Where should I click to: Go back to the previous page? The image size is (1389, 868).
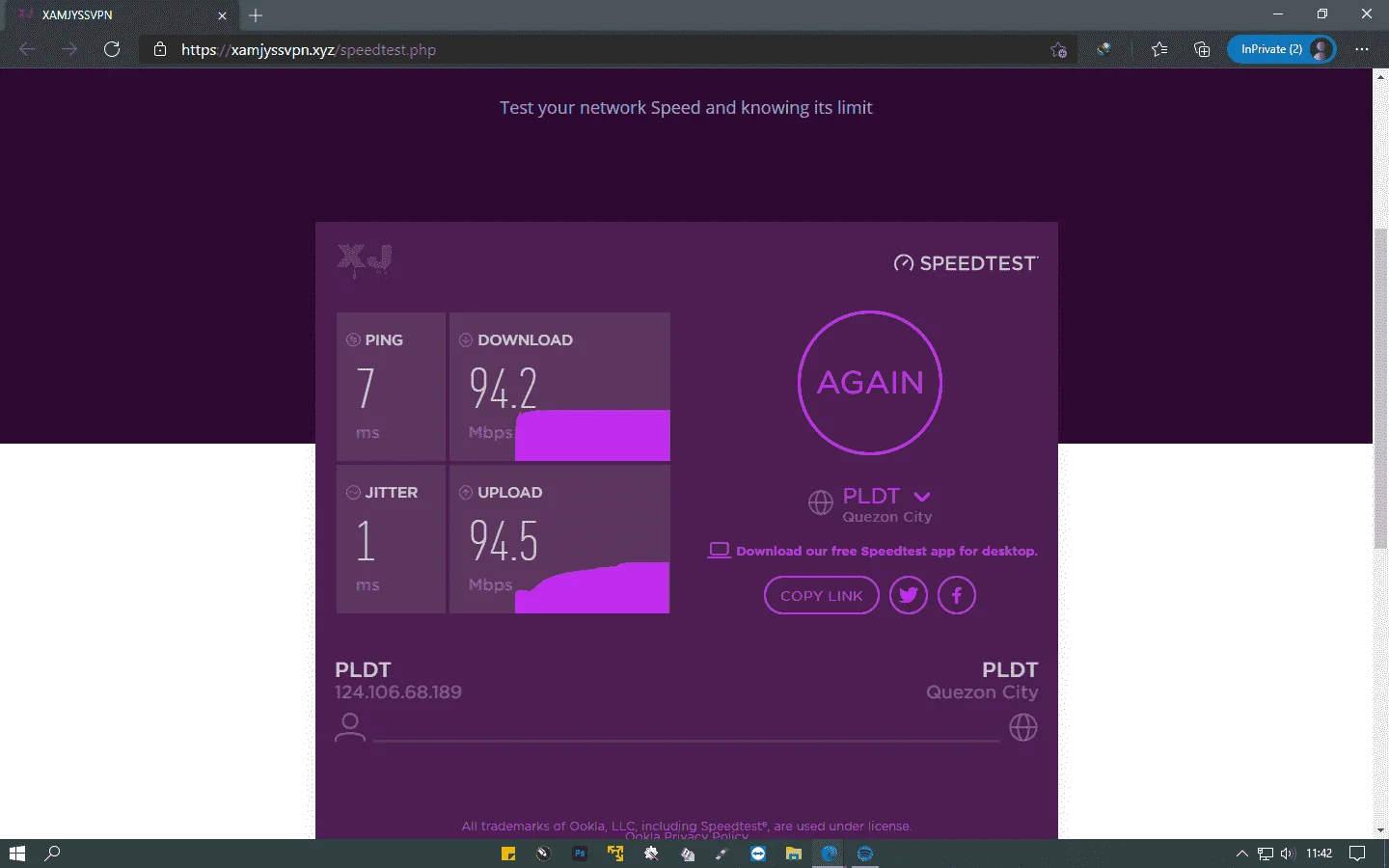27,49
